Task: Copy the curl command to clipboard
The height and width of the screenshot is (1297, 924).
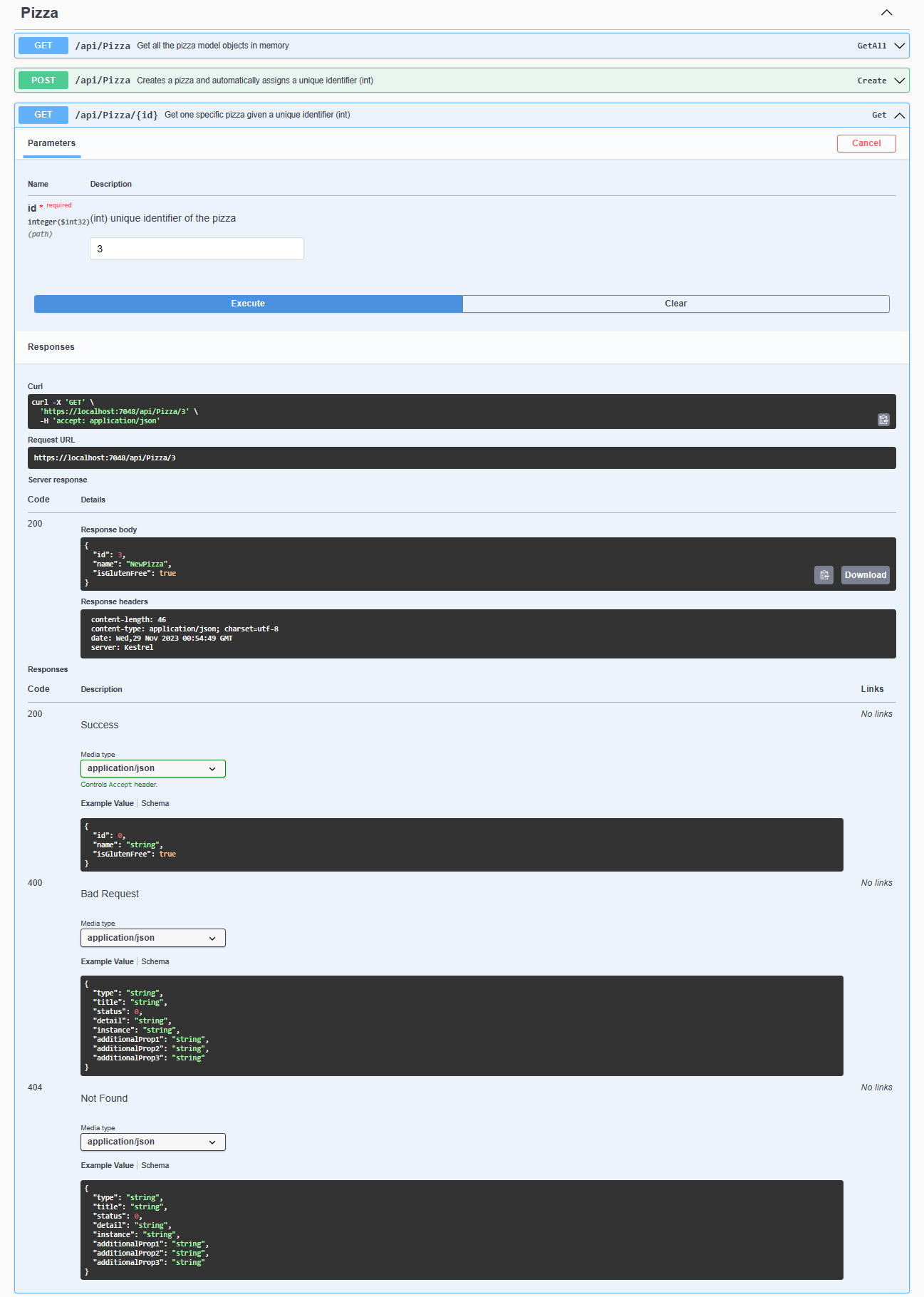Action: pos(883,420)
